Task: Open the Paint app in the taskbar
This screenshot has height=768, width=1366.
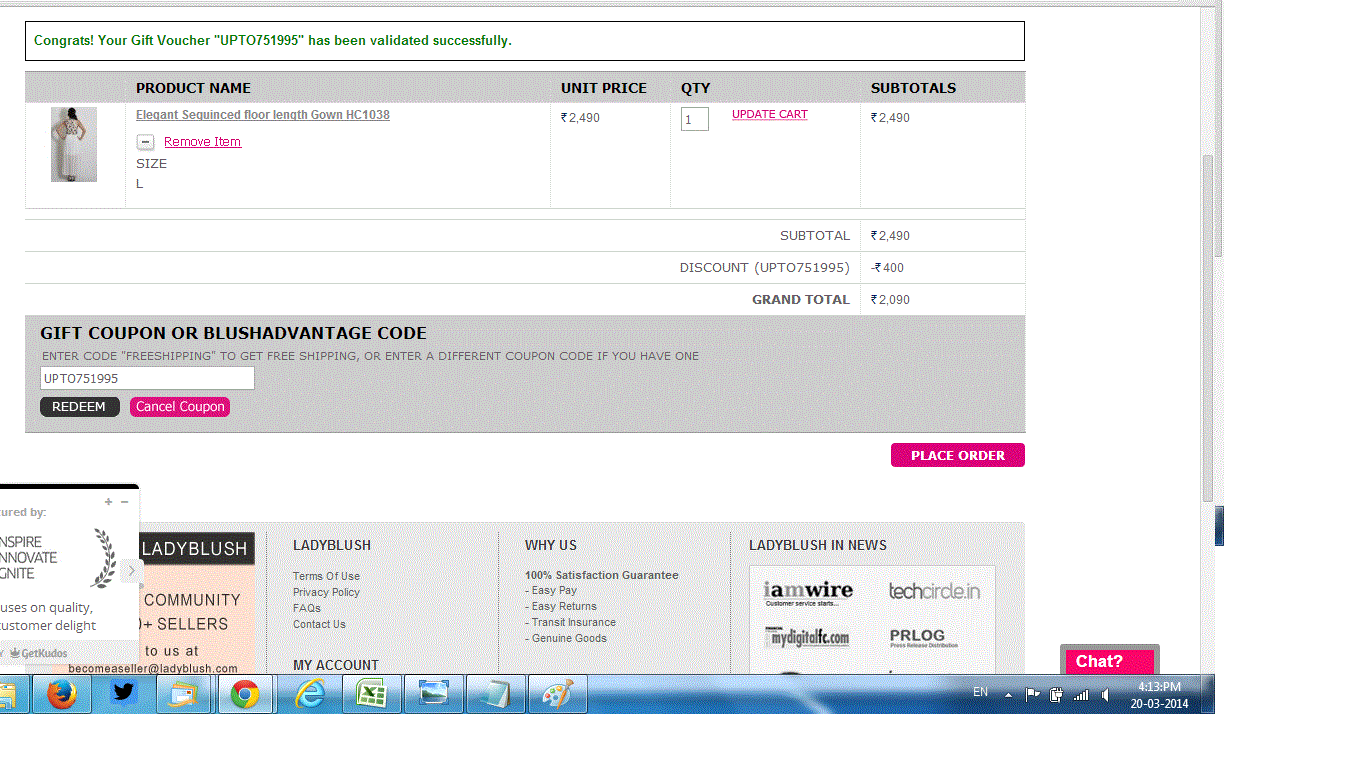Action: point(557,693)
